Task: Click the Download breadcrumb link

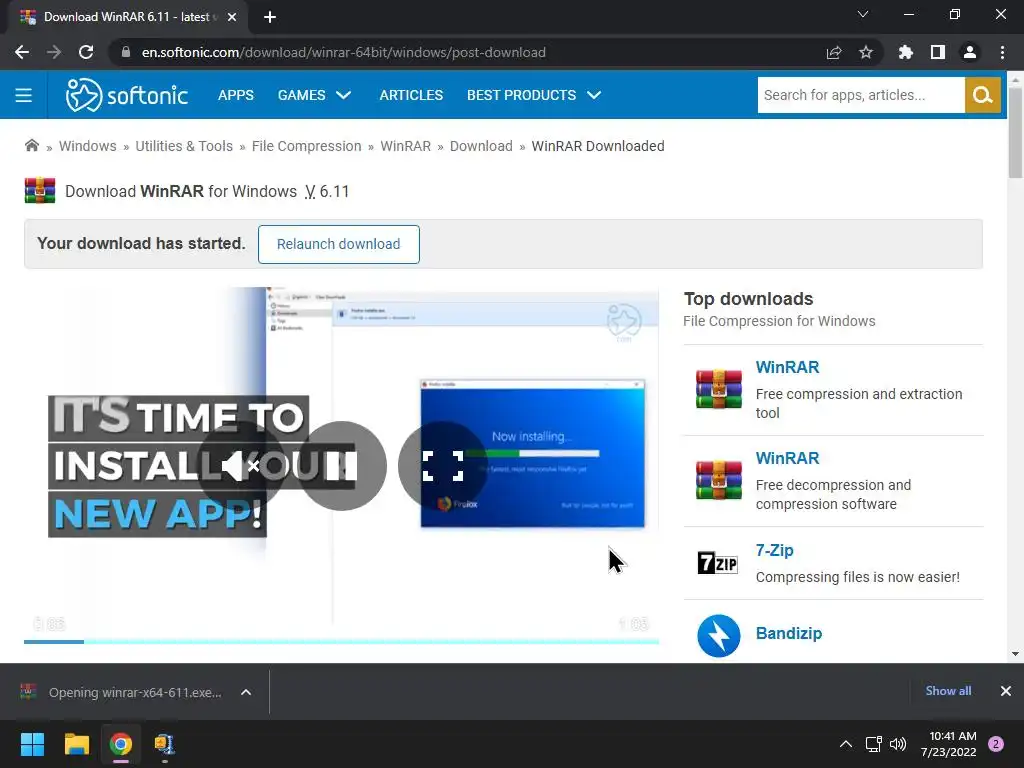Action: [481, 146]
